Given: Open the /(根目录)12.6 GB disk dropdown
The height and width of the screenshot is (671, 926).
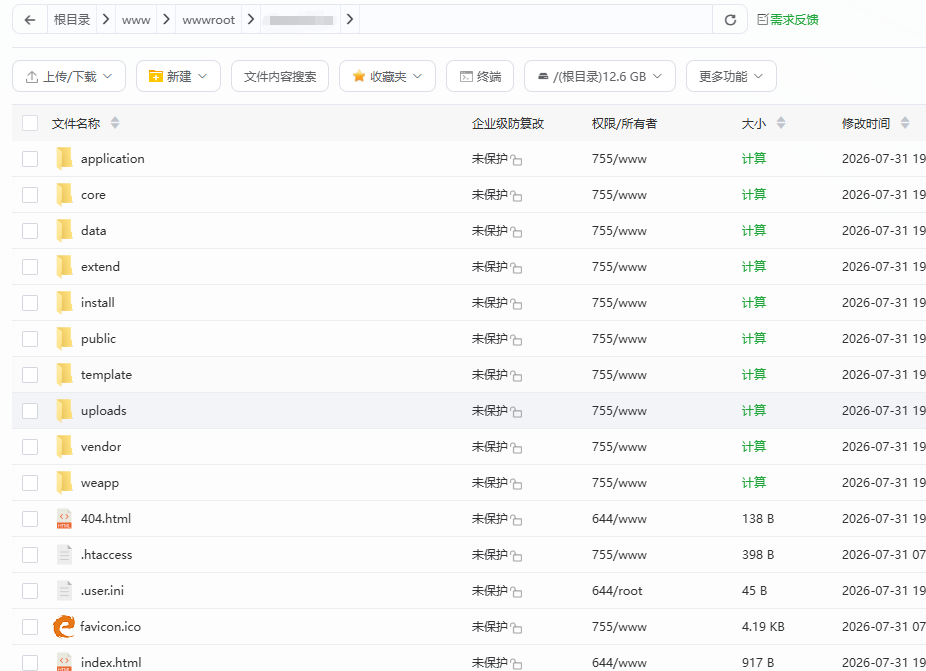Looking at the screenshot, I should point(600,76).
